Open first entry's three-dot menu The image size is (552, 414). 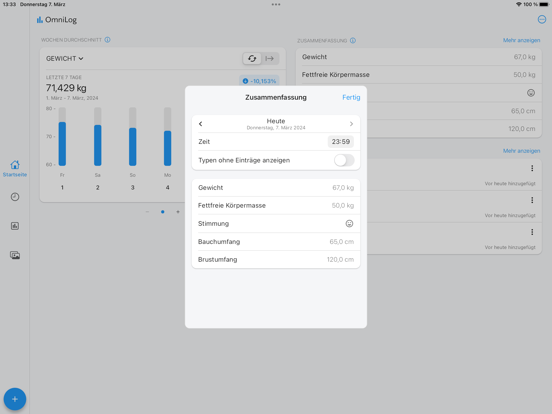(532, 168)
